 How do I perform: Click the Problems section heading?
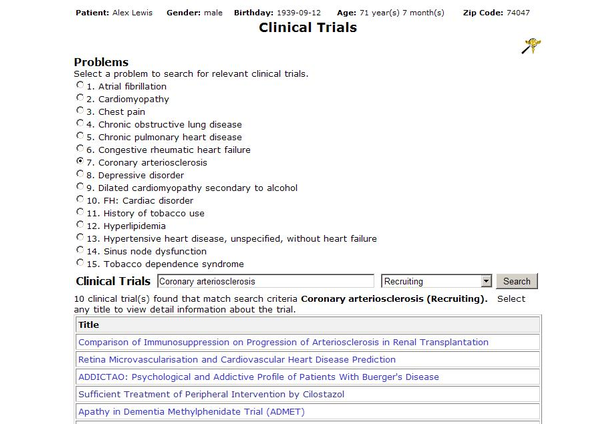(x=101, y=62)
